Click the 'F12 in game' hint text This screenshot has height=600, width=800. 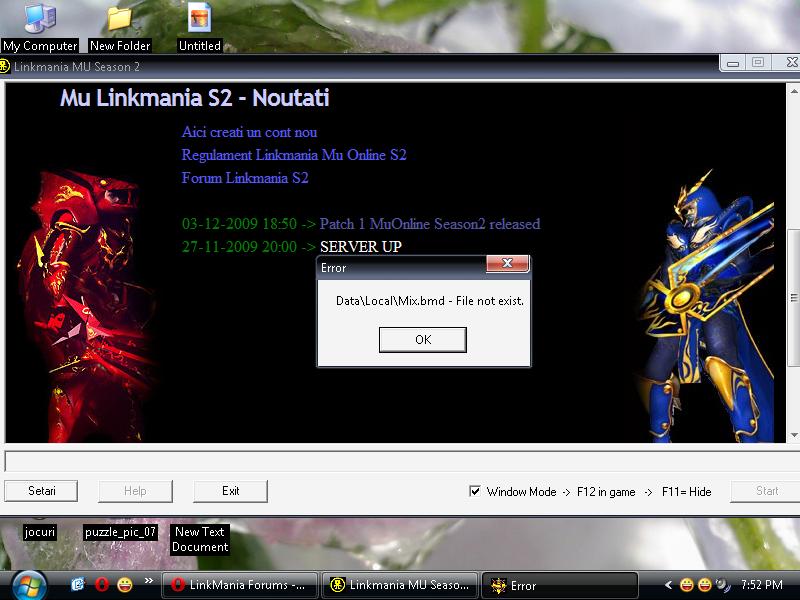coord(606,492)
